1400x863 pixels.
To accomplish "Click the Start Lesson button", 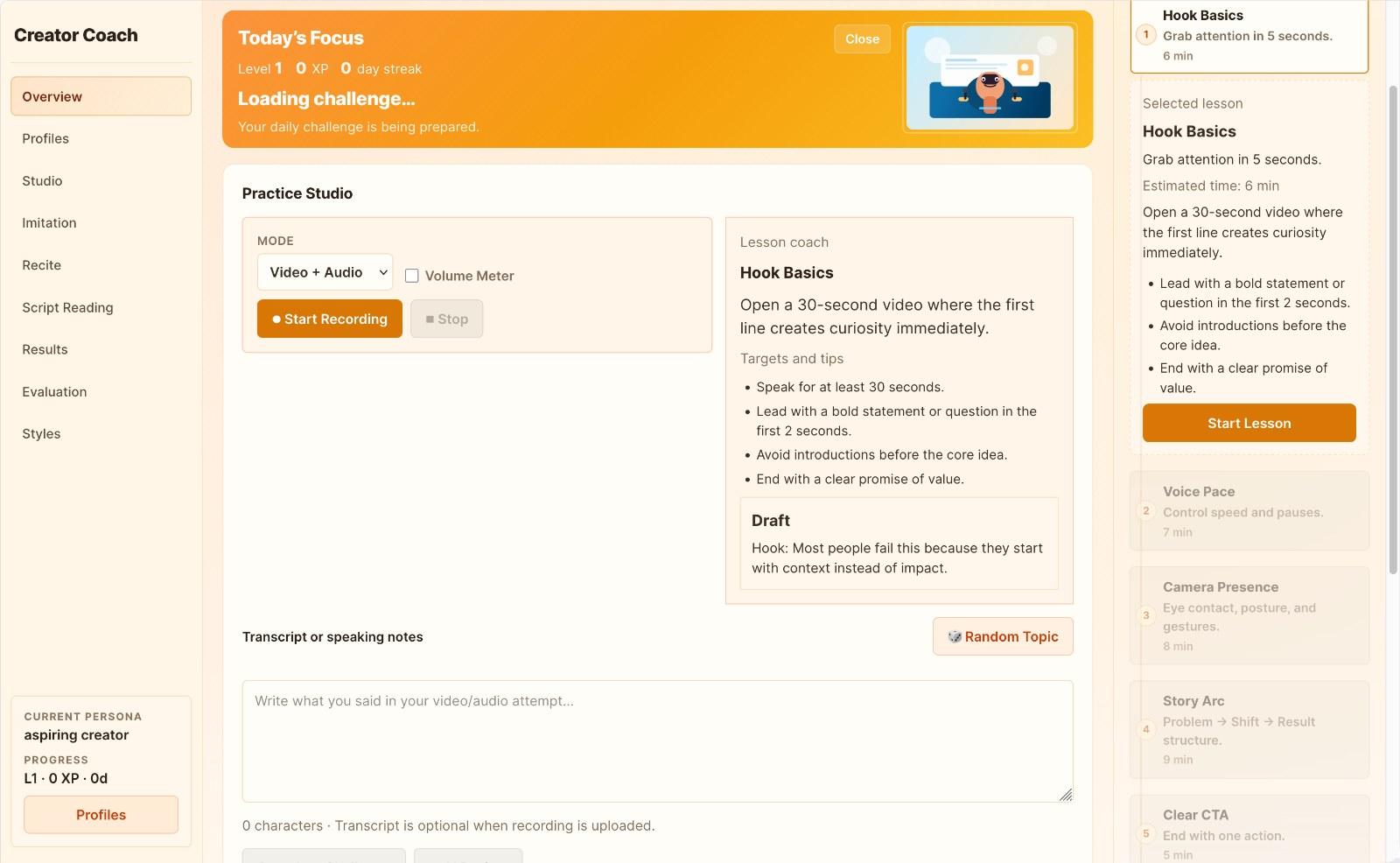I will (1249, 423).
